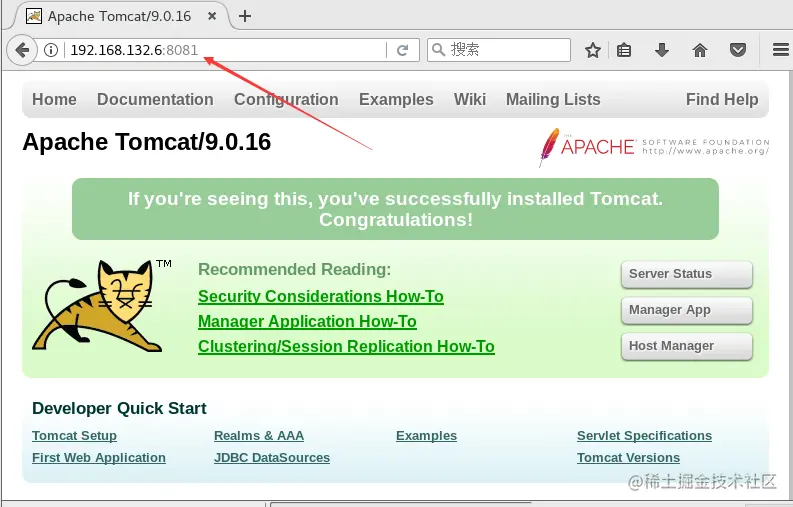
Task: Open the Configuration navigation item
Action: tap(286, 99)
